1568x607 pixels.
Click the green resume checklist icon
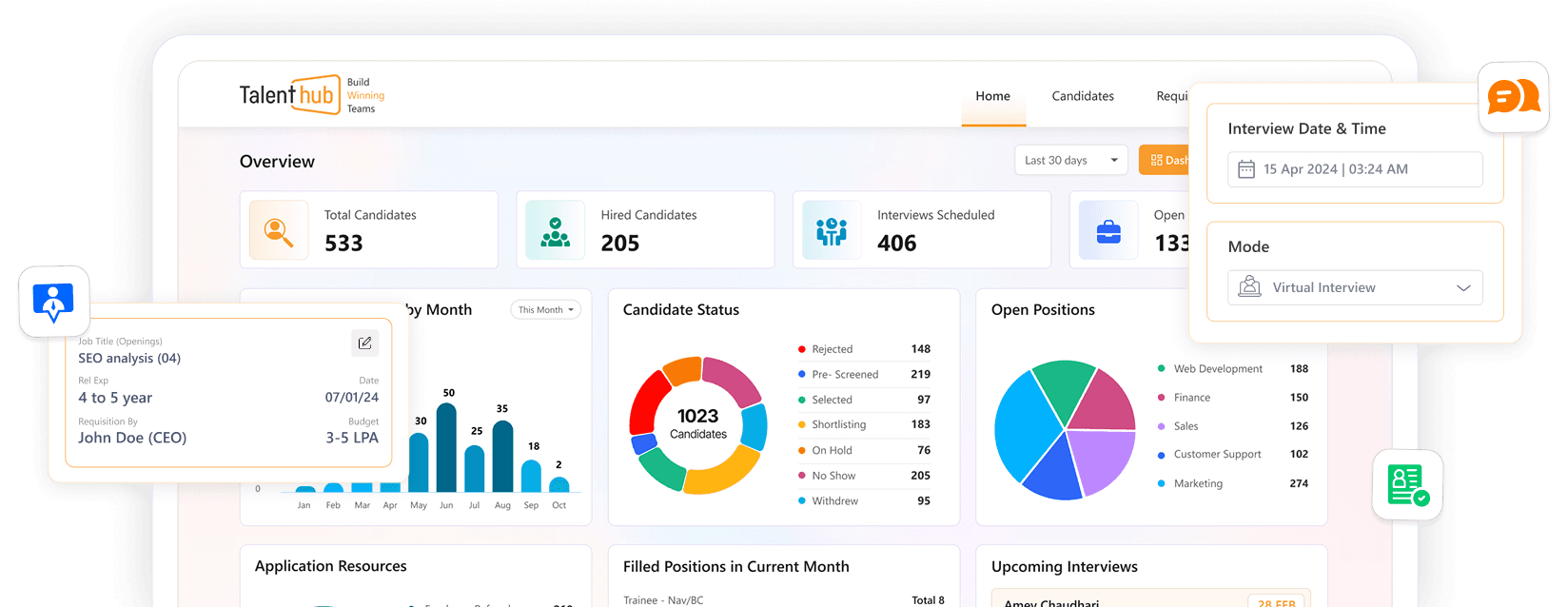click(x=1407, y=485)
